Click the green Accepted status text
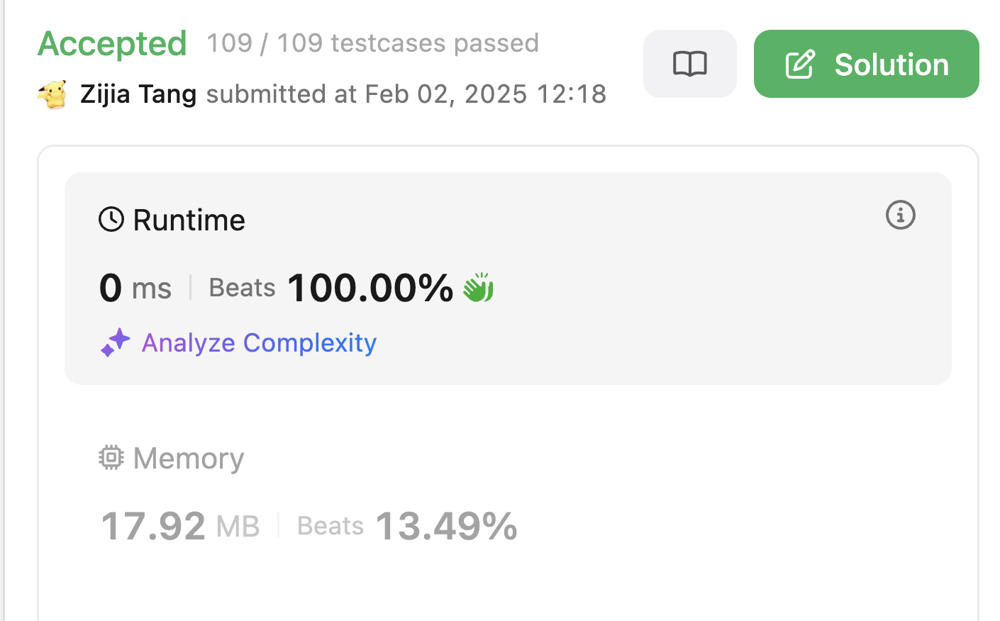This screenshot has width=1000, height=621. pyautogui.click(x=112, y=43)
